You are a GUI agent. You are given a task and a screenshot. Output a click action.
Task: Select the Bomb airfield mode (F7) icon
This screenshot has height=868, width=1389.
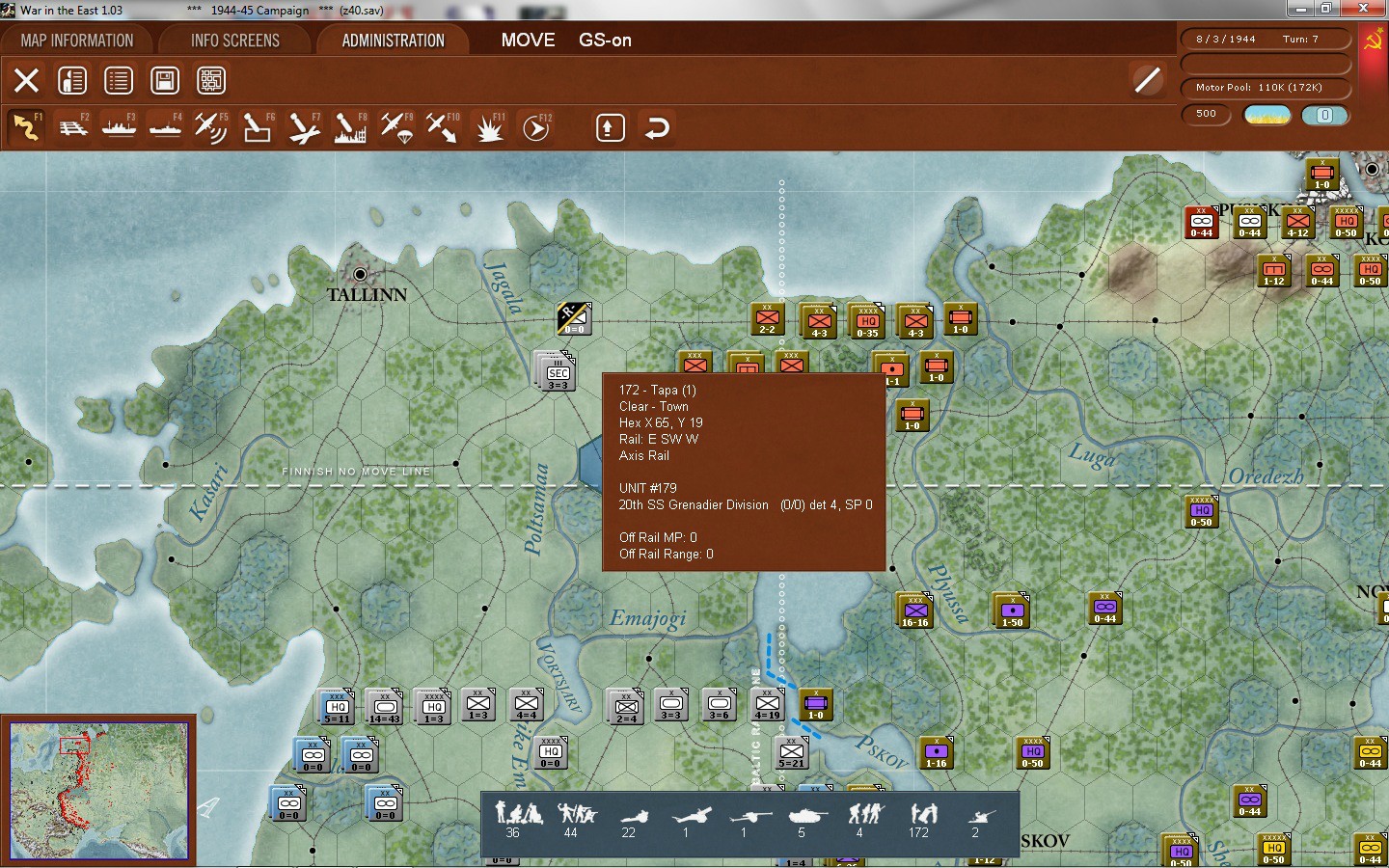point(304,127)
